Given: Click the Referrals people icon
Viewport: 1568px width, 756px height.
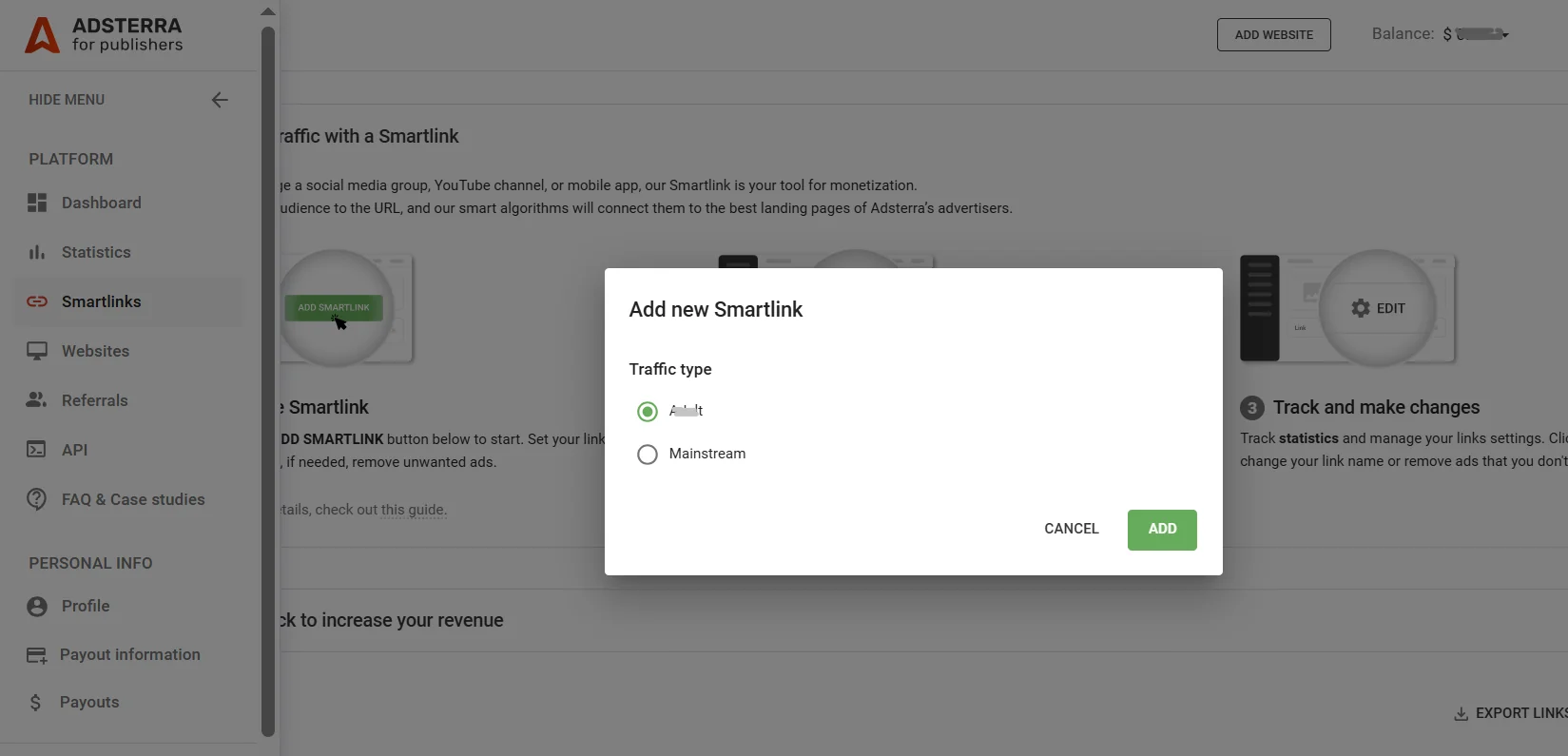Looking at the screenshot, I should pos(36,400).
